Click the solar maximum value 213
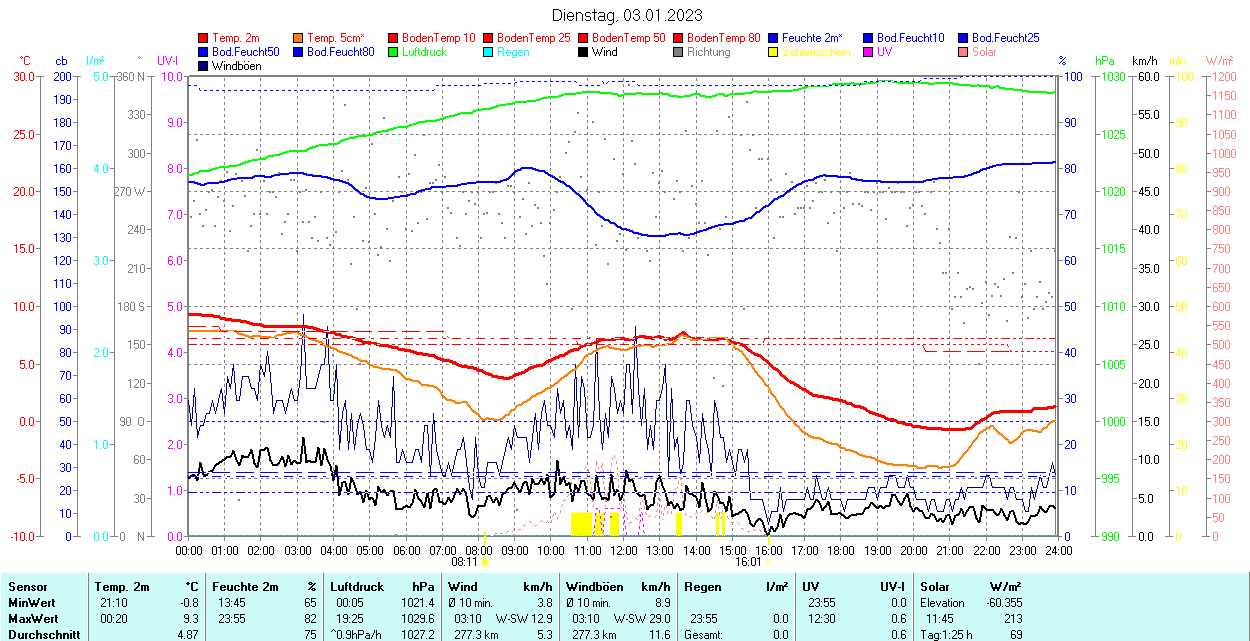 tap(1014, 619)
